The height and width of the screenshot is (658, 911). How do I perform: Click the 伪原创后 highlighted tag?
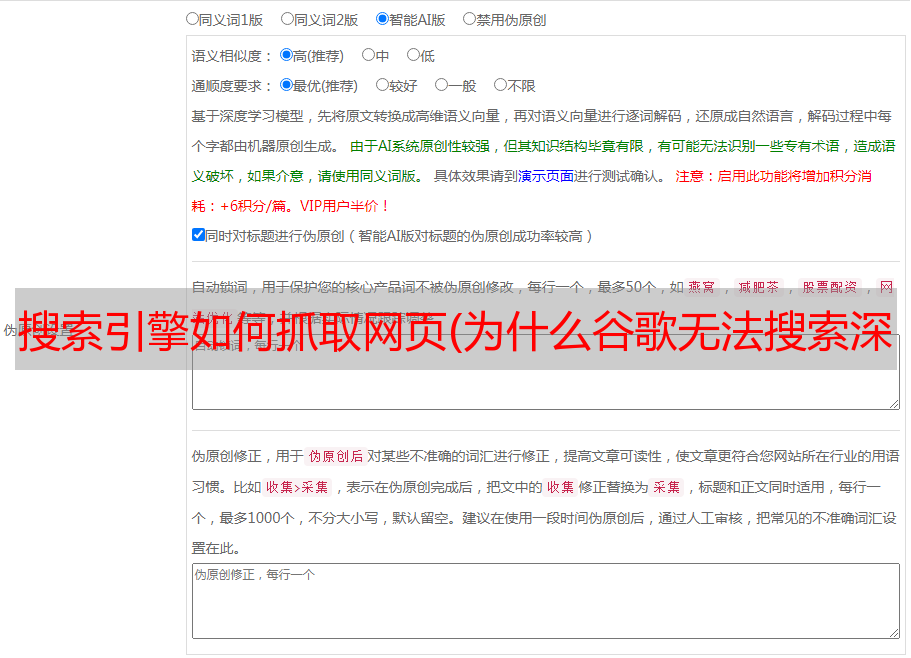point(336,456)
